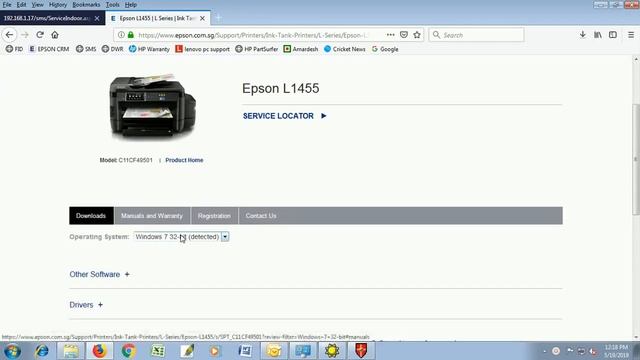Viewport: 640px width, 360px height.
Task: Open the EPSON CRM bookmark
Action: (49, 49)
